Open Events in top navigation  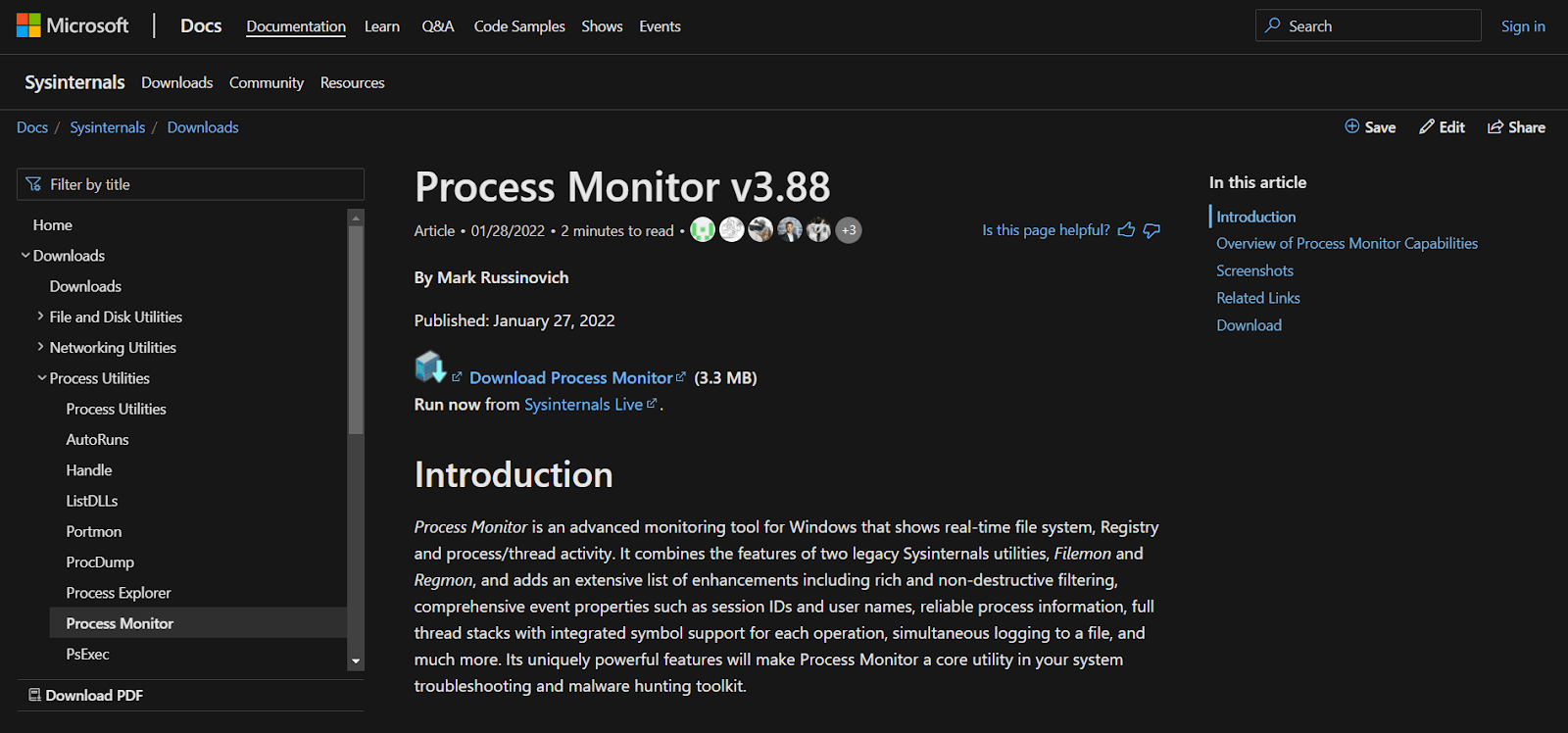[660, 26]
